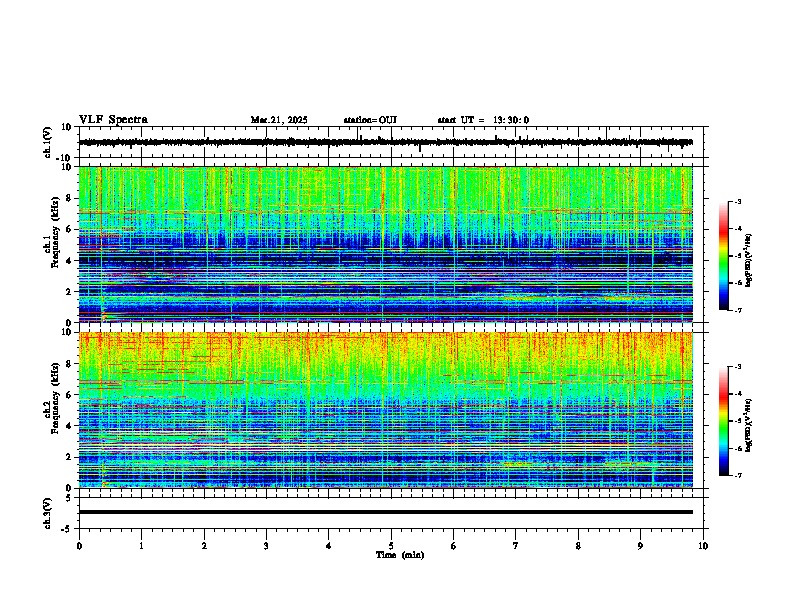
Task: Click inside the ch.2 spectrogram panel
Action: click(x=385, y=410)
